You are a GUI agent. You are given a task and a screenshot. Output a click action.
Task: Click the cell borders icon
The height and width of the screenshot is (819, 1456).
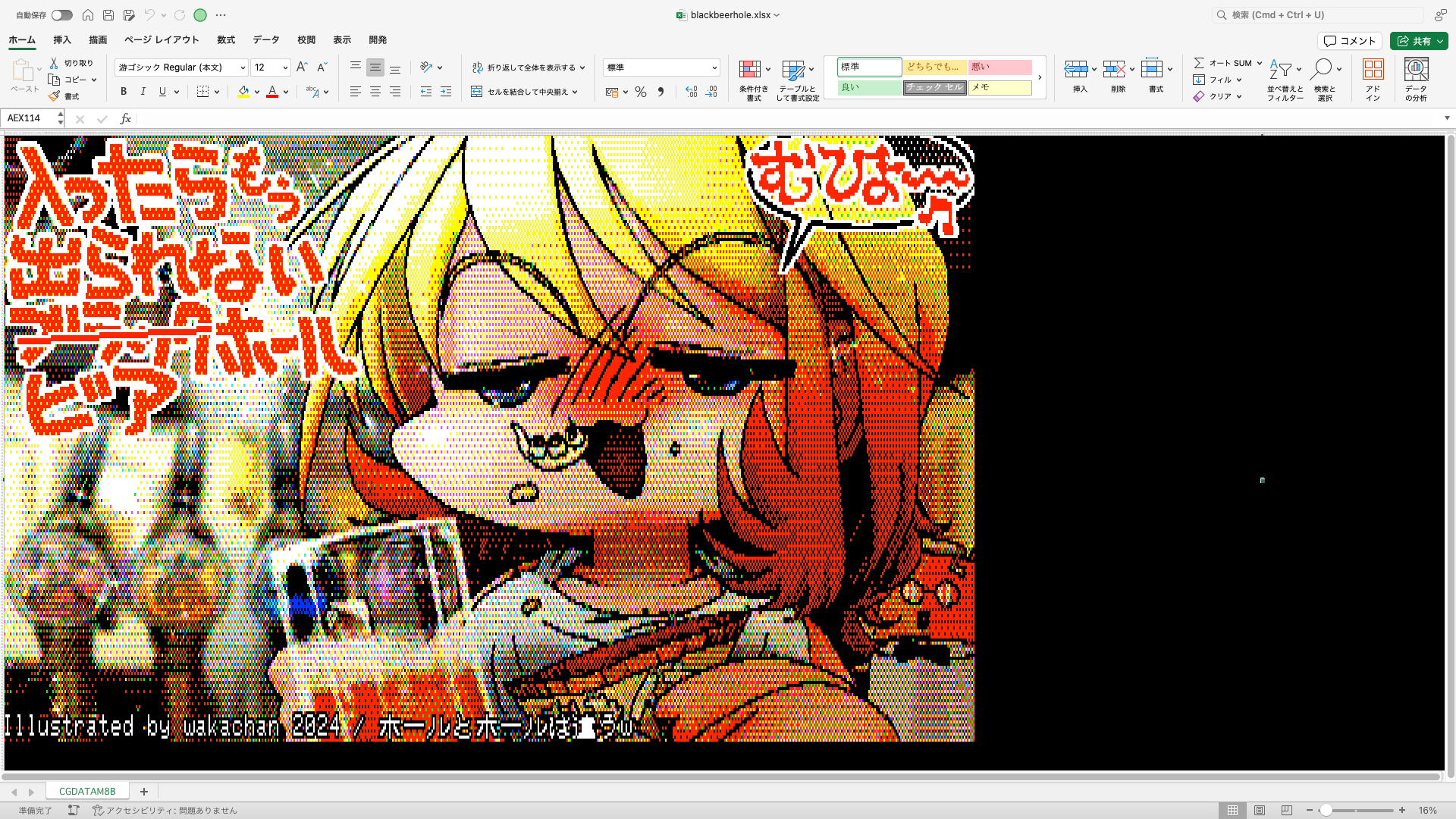click(x=202, y=92)
